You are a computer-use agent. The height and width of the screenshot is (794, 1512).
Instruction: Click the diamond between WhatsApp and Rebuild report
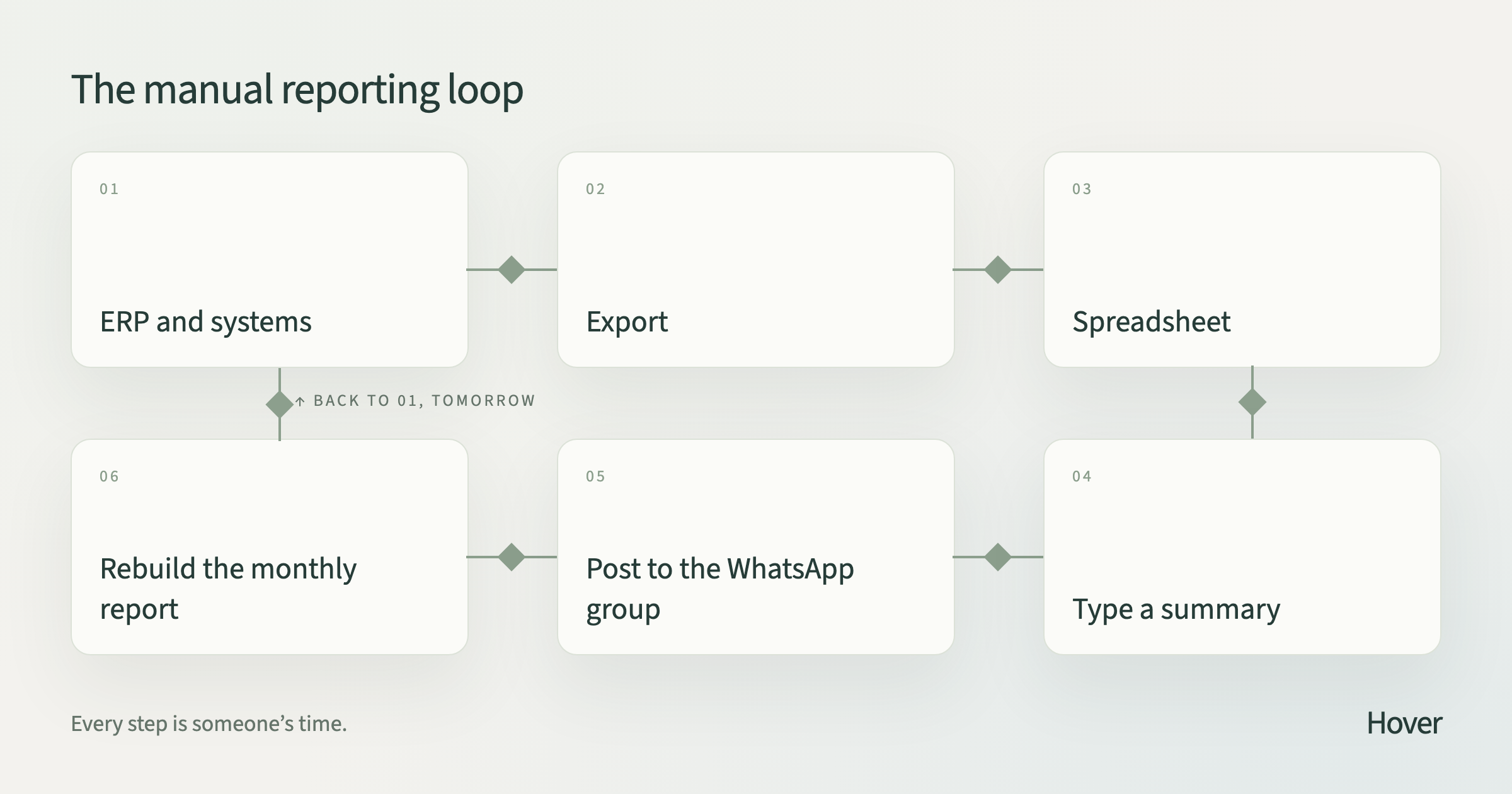click(x=512, y=557)
